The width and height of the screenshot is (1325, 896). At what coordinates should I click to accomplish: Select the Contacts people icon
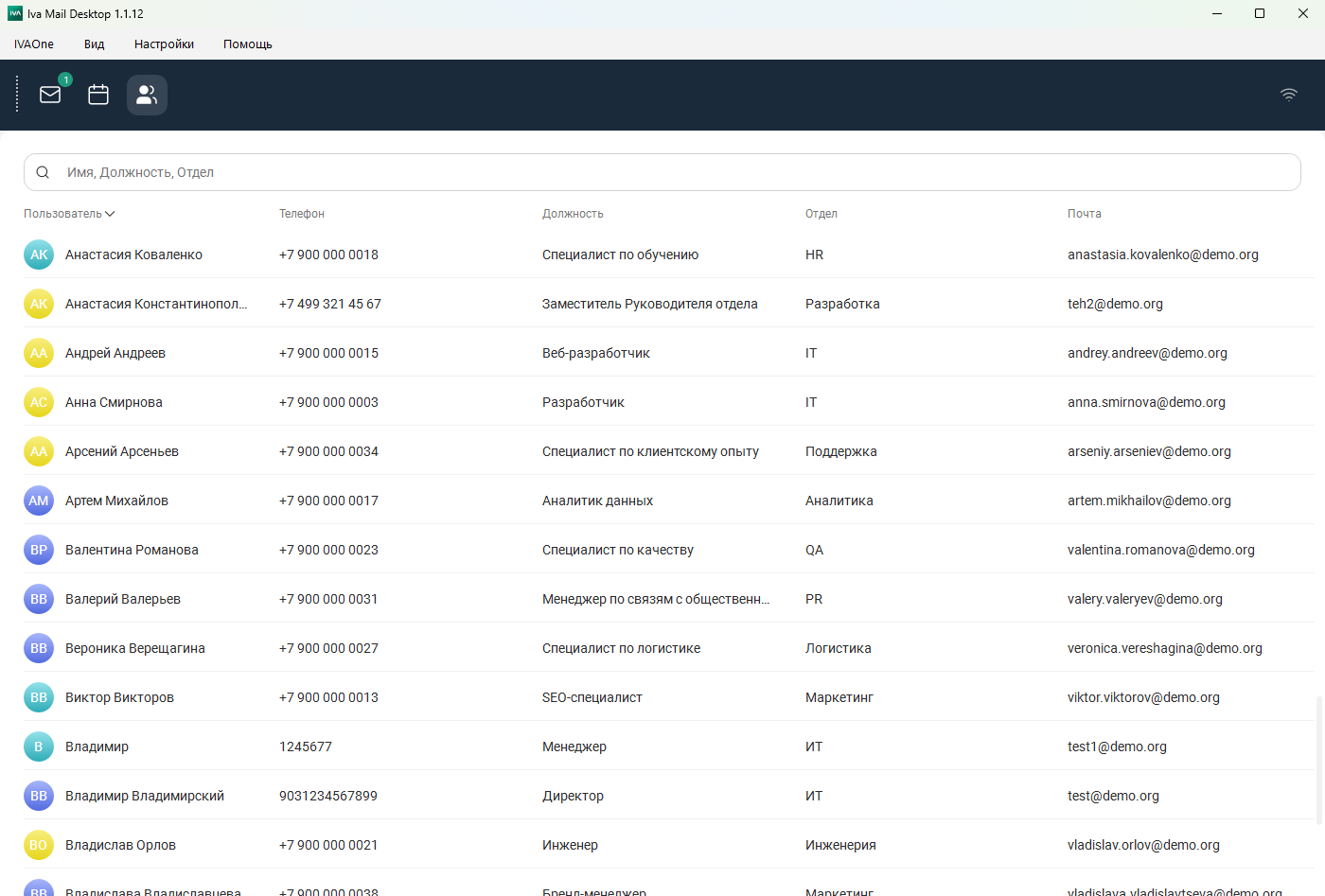click(147, 95)
